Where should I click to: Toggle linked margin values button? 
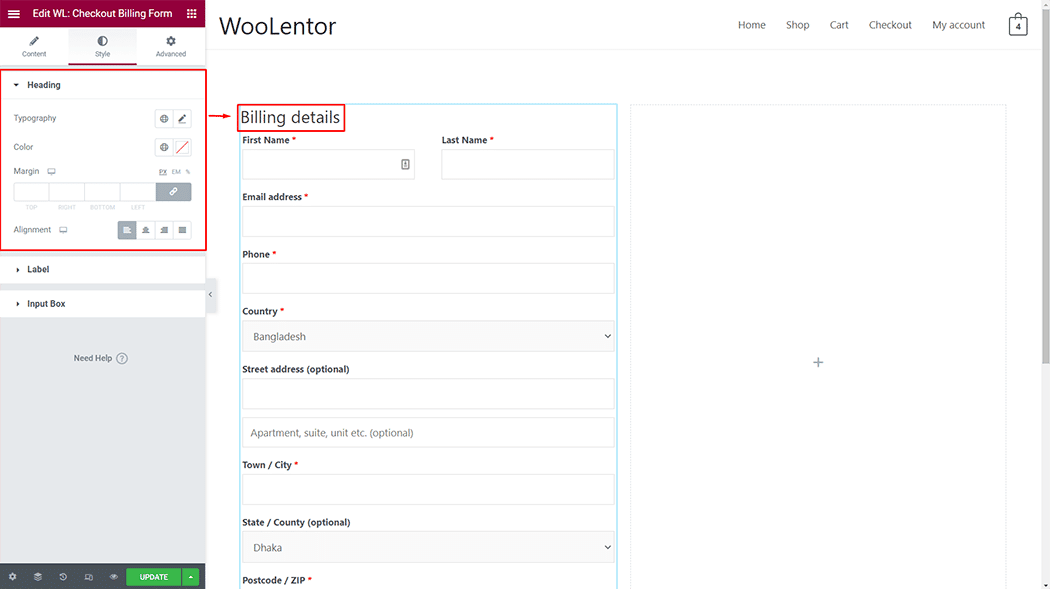[173, 192]
